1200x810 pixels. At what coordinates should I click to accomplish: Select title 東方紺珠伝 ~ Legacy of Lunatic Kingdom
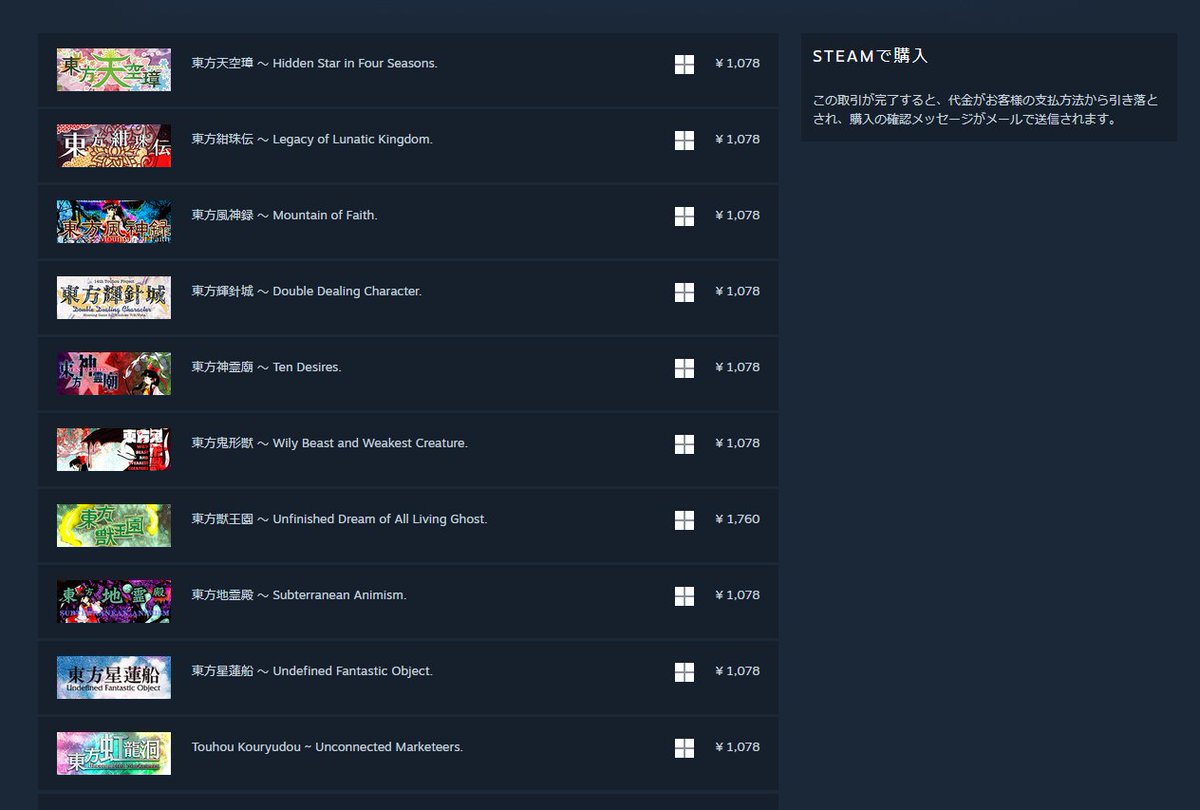[312, 139]
